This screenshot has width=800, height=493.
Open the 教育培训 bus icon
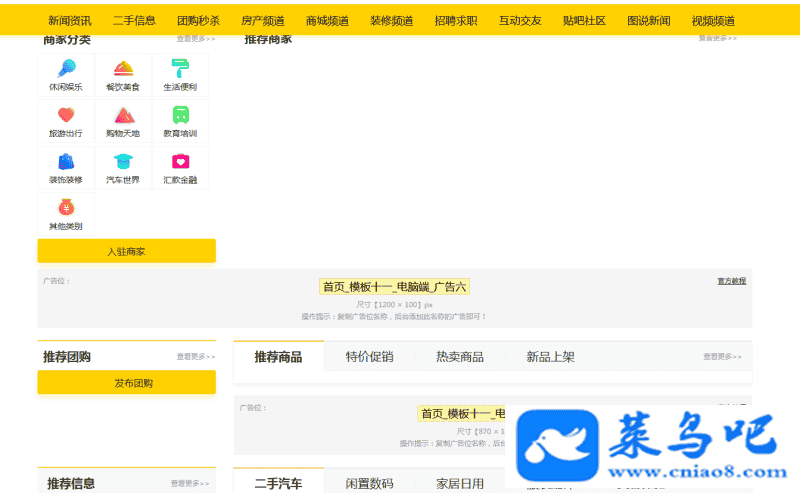tap(180, 115)
